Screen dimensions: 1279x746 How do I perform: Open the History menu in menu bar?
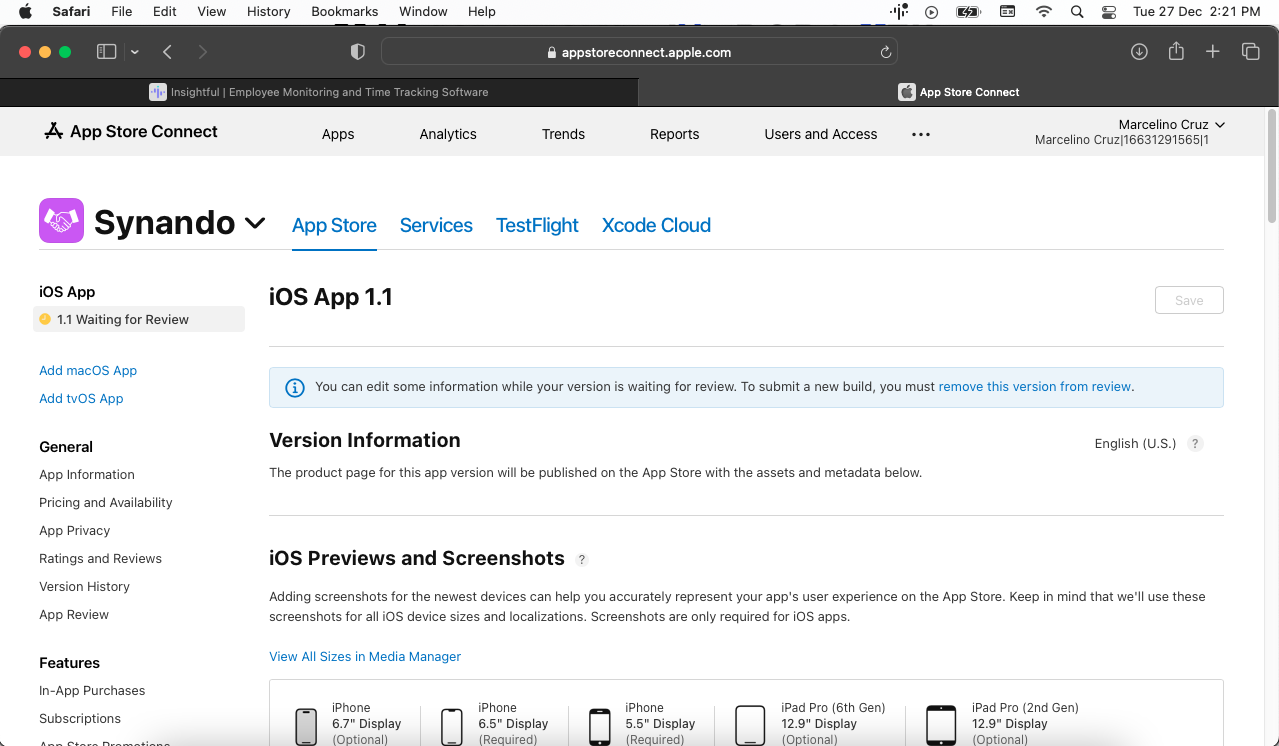click(x=268, y=11)
